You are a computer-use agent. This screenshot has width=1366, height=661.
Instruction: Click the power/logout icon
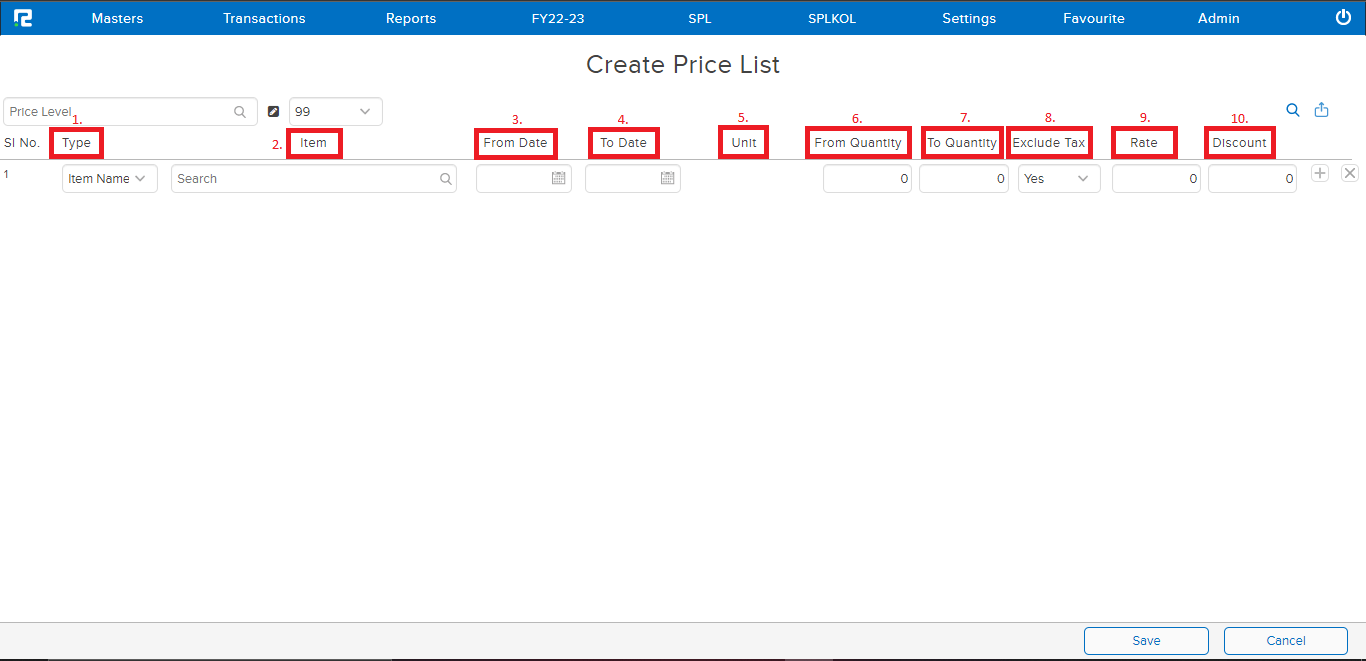[x=1343, y=18]
